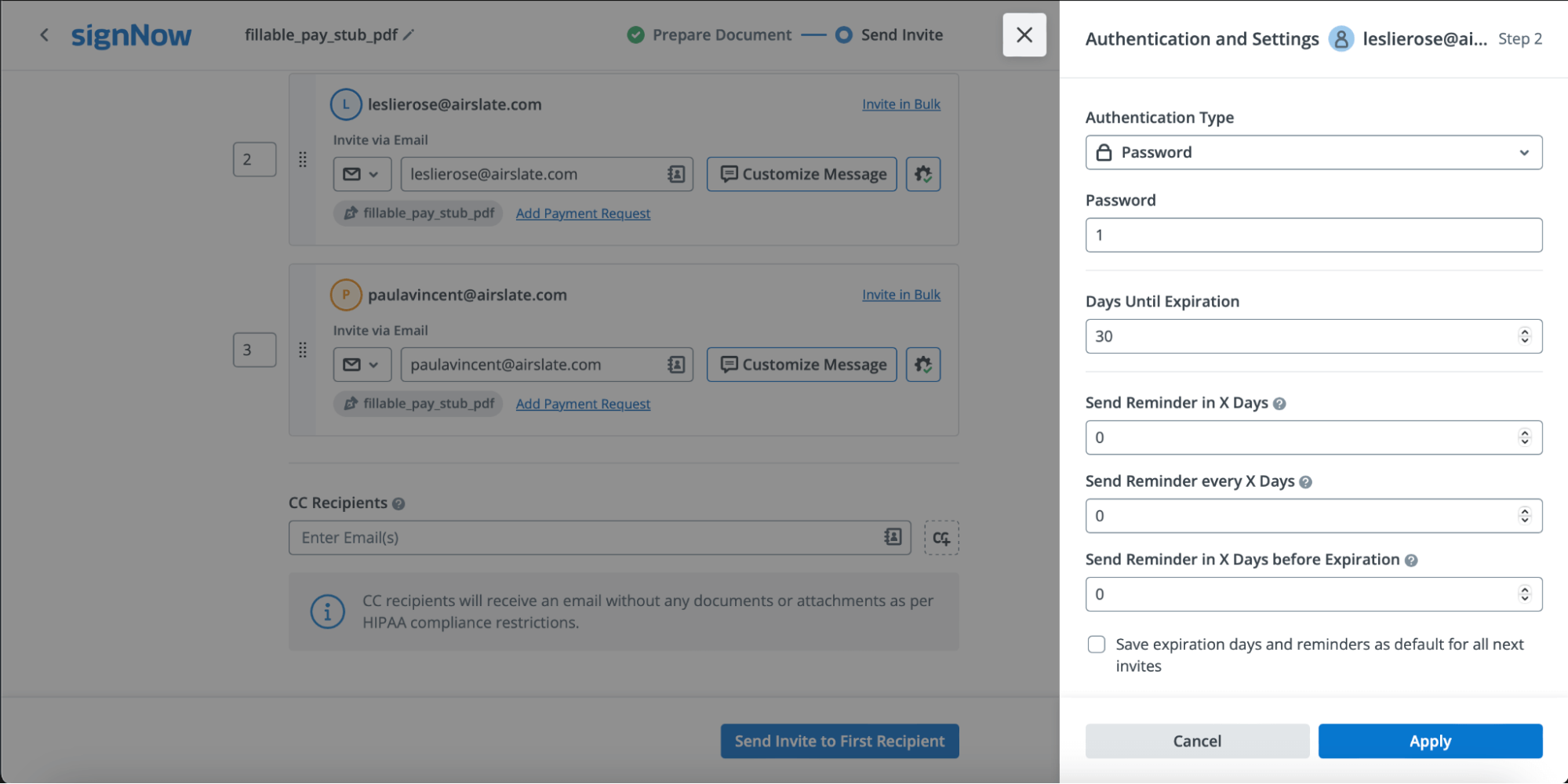Click the fillable_pay_stub_pdf attachment chip for paulavincent

tap(417, 403)
